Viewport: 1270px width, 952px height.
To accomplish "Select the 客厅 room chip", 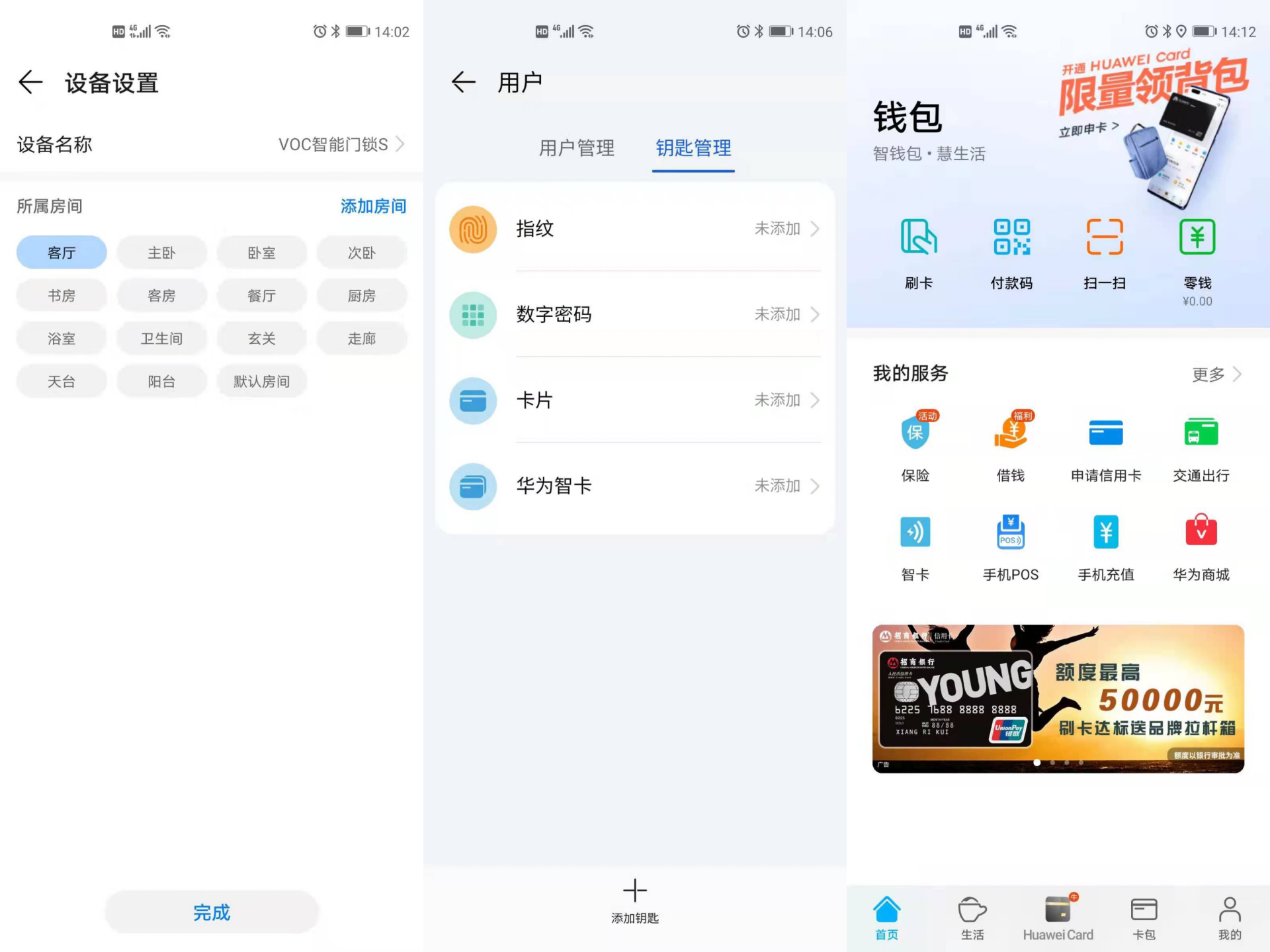I will (x=62, y=253).
